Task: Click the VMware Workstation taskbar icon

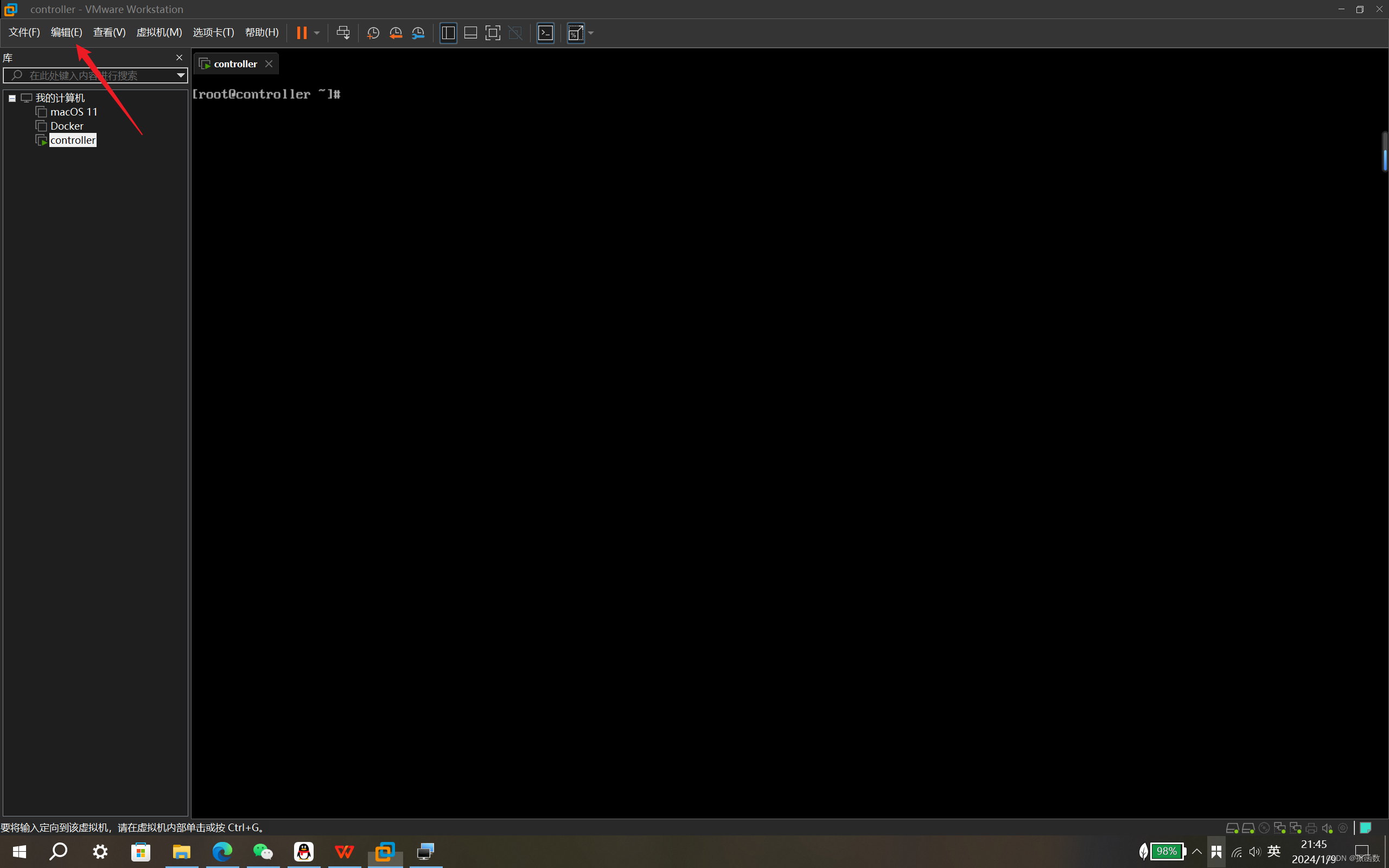Action: 385,851
